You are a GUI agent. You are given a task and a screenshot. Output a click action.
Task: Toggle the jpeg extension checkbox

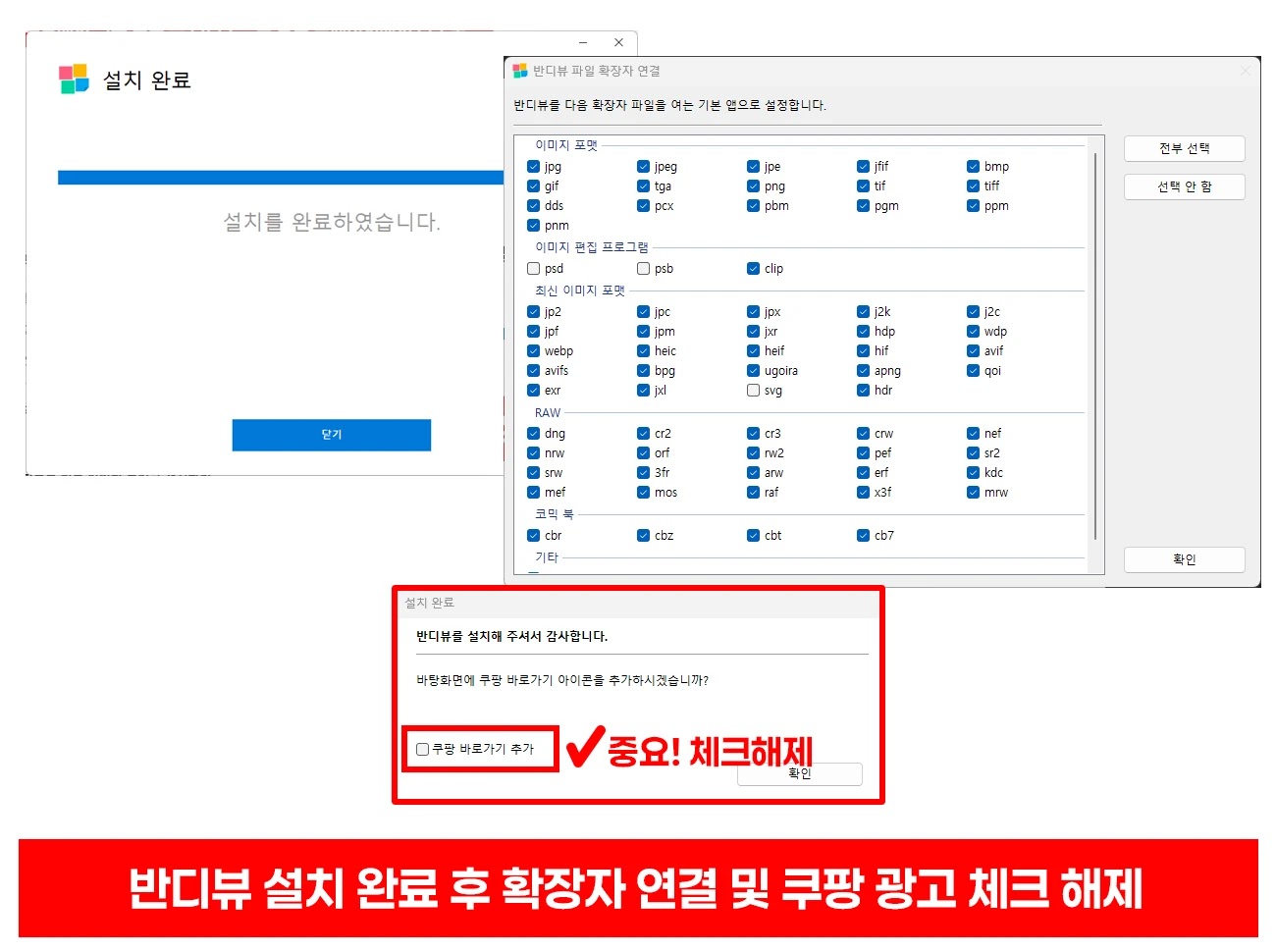coord(644,167)
